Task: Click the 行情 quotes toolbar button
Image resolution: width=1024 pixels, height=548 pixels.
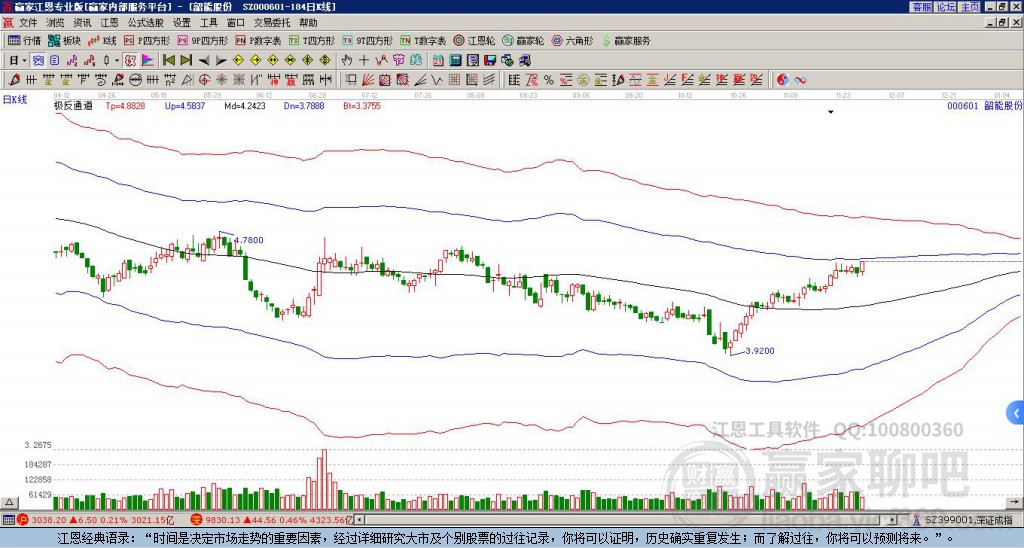Action: (x=24, y=41)
